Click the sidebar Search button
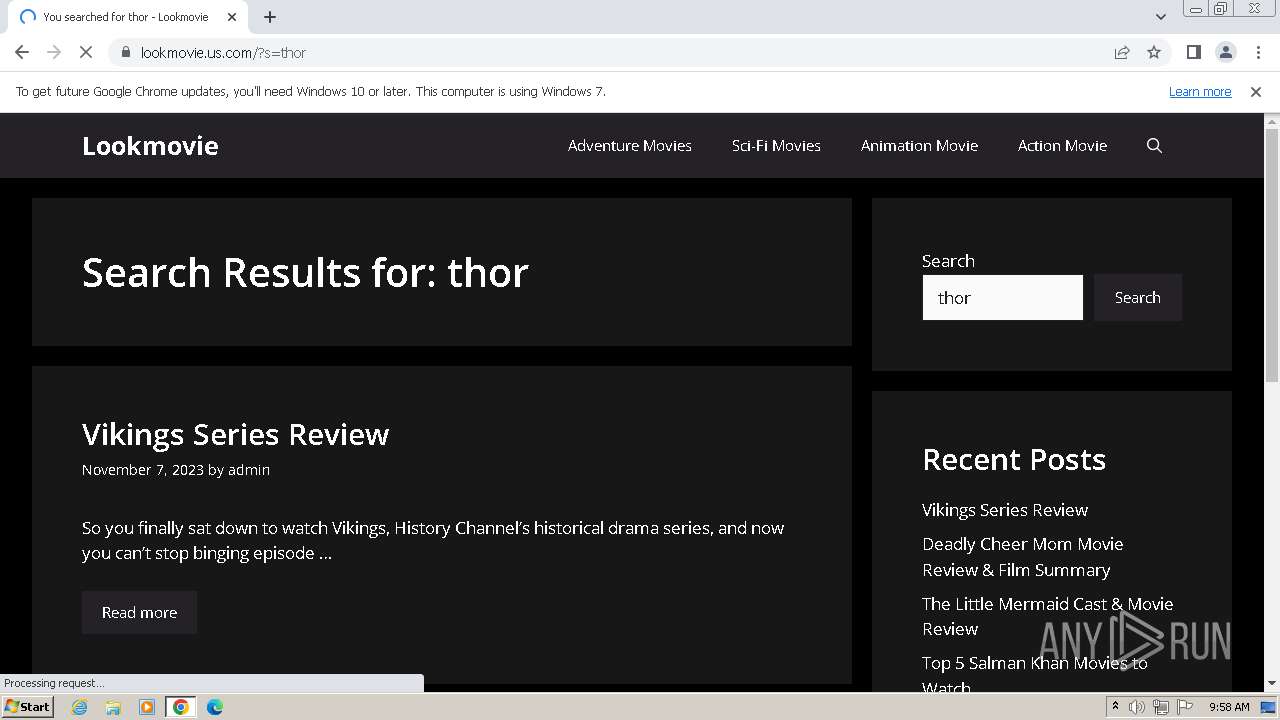 pyautogui.click(x=1138, y=298)
